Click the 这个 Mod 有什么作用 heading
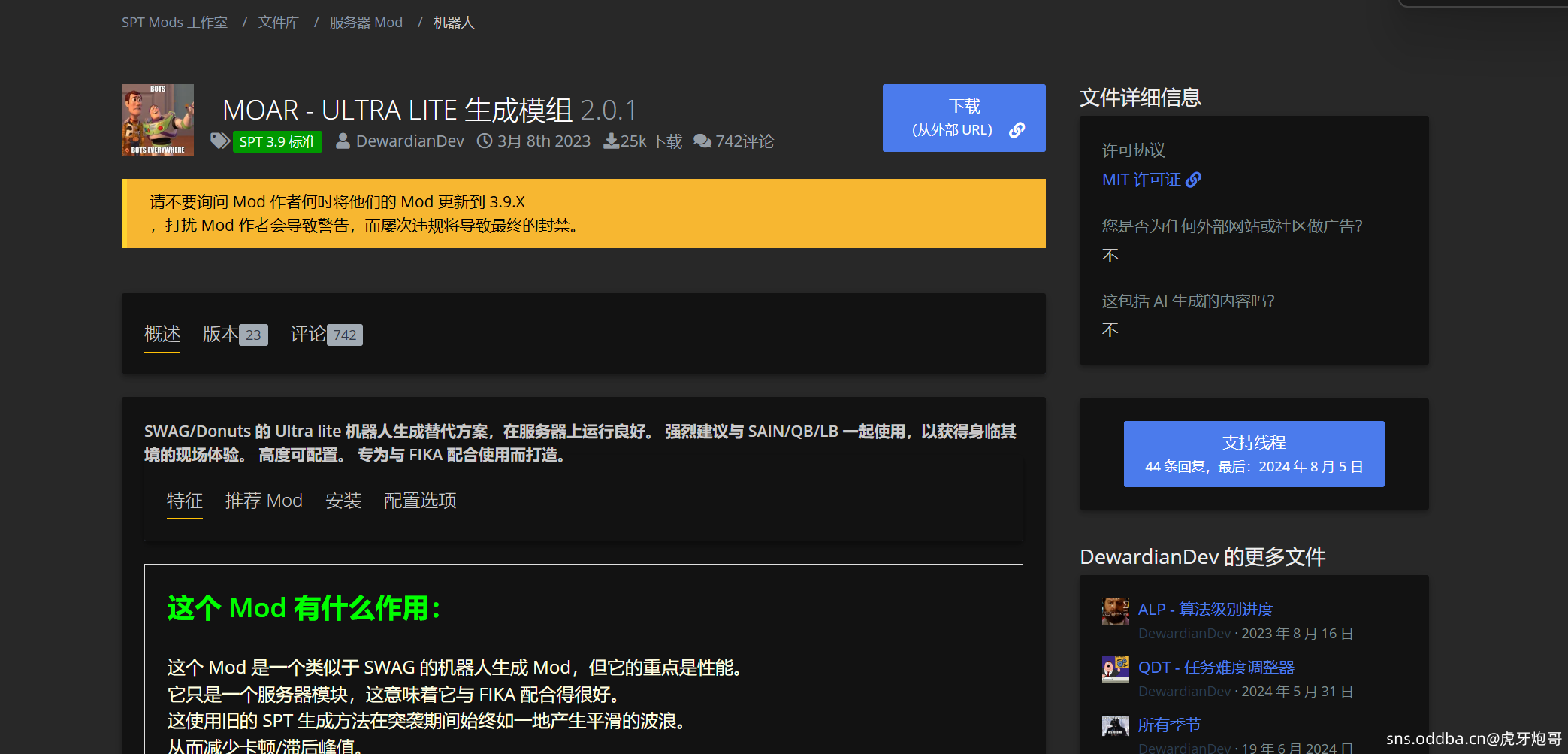The height and width of the screenshot is (754, 1568). (304, 608)
